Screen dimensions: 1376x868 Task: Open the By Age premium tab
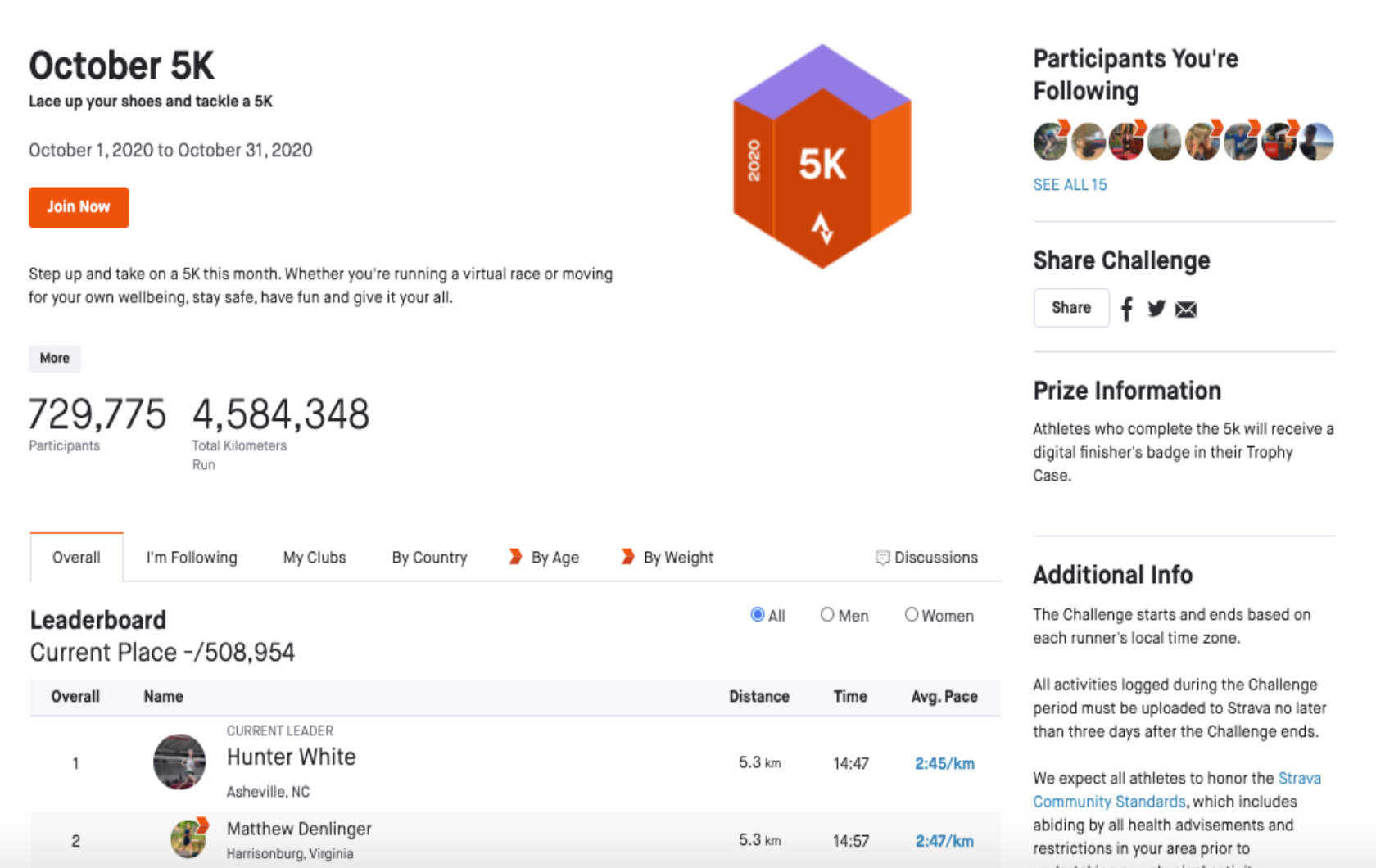tap(545, 558)
